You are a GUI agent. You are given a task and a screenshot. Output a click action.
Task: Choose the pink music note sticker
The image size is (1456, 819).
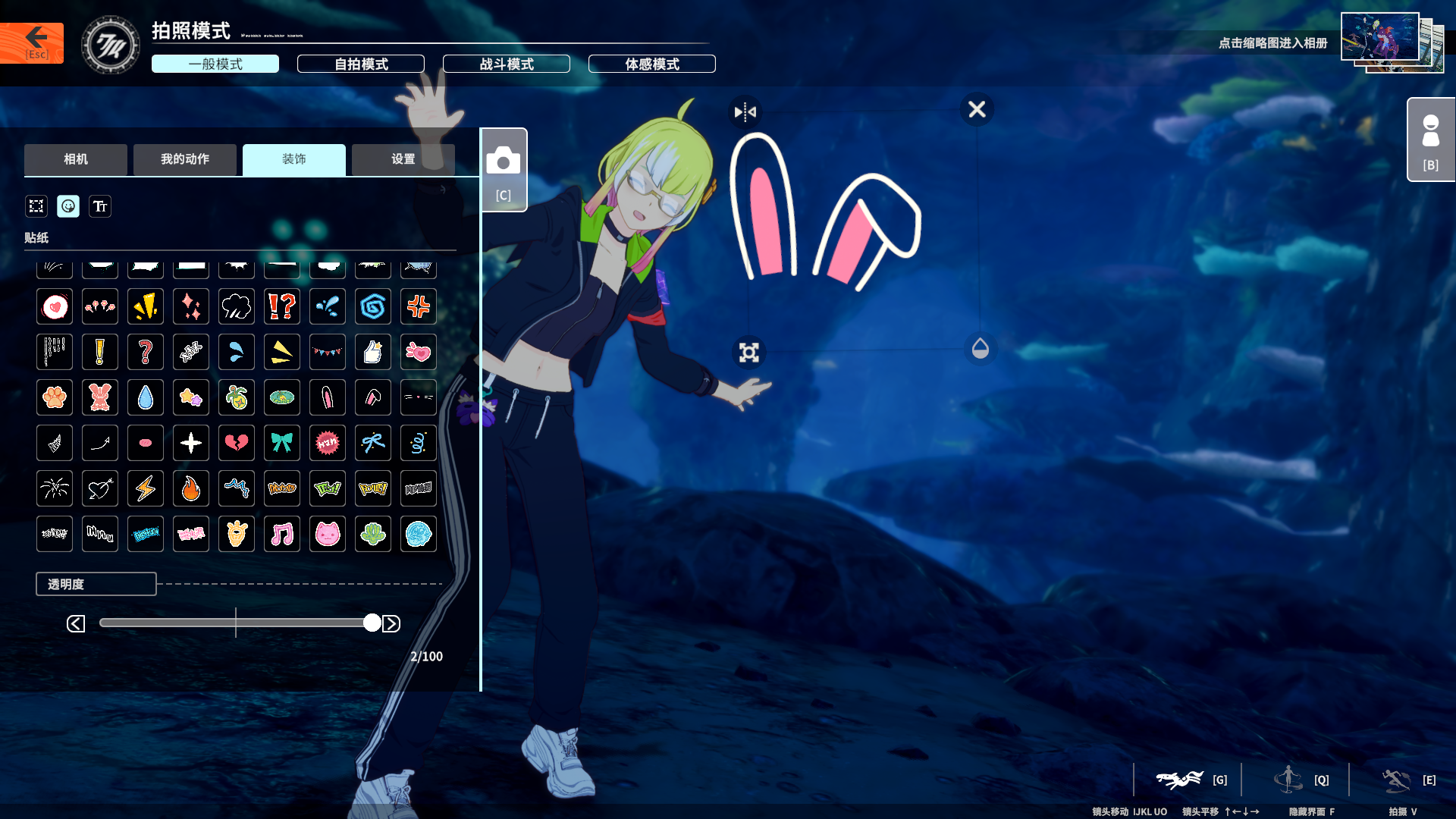pyautogui.click(x=282, y=534)
